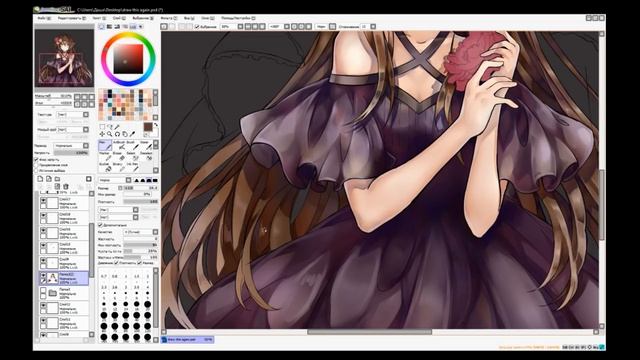Create a new linework layer

49,179
